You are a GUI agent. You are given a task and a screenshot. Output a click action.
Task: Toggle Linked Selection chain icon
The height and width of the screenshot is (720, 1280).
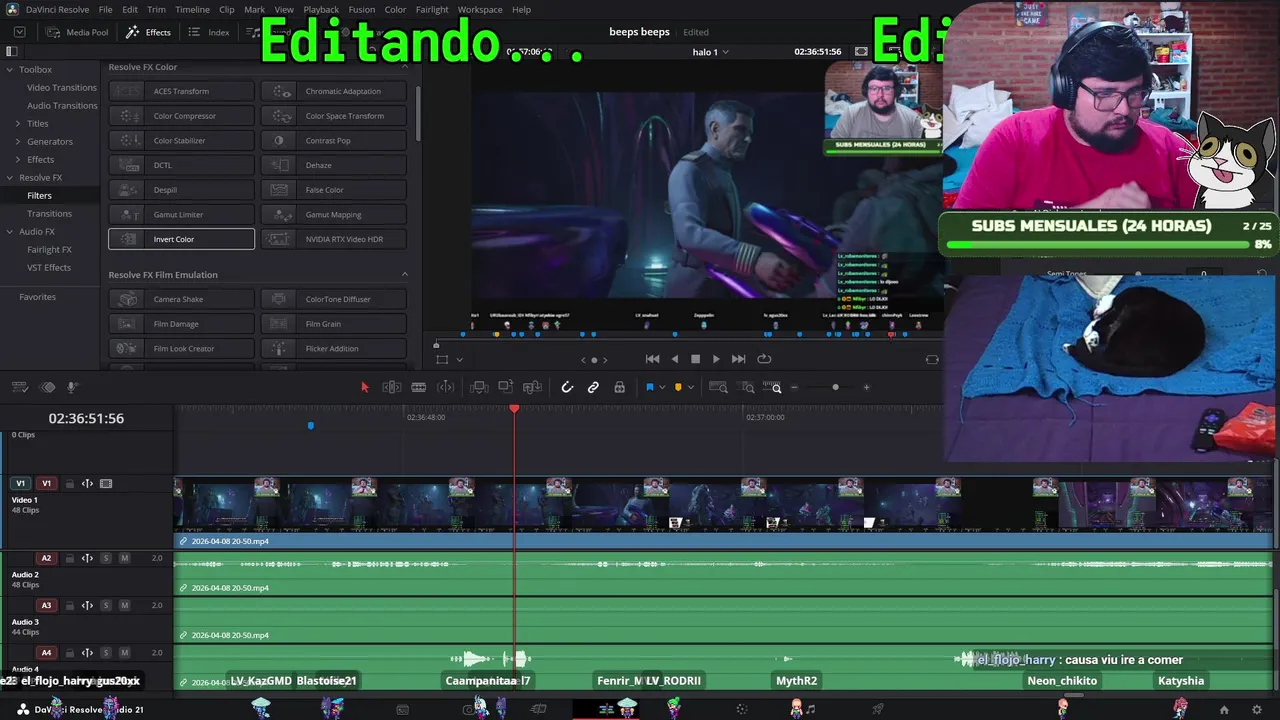point(593,387)
